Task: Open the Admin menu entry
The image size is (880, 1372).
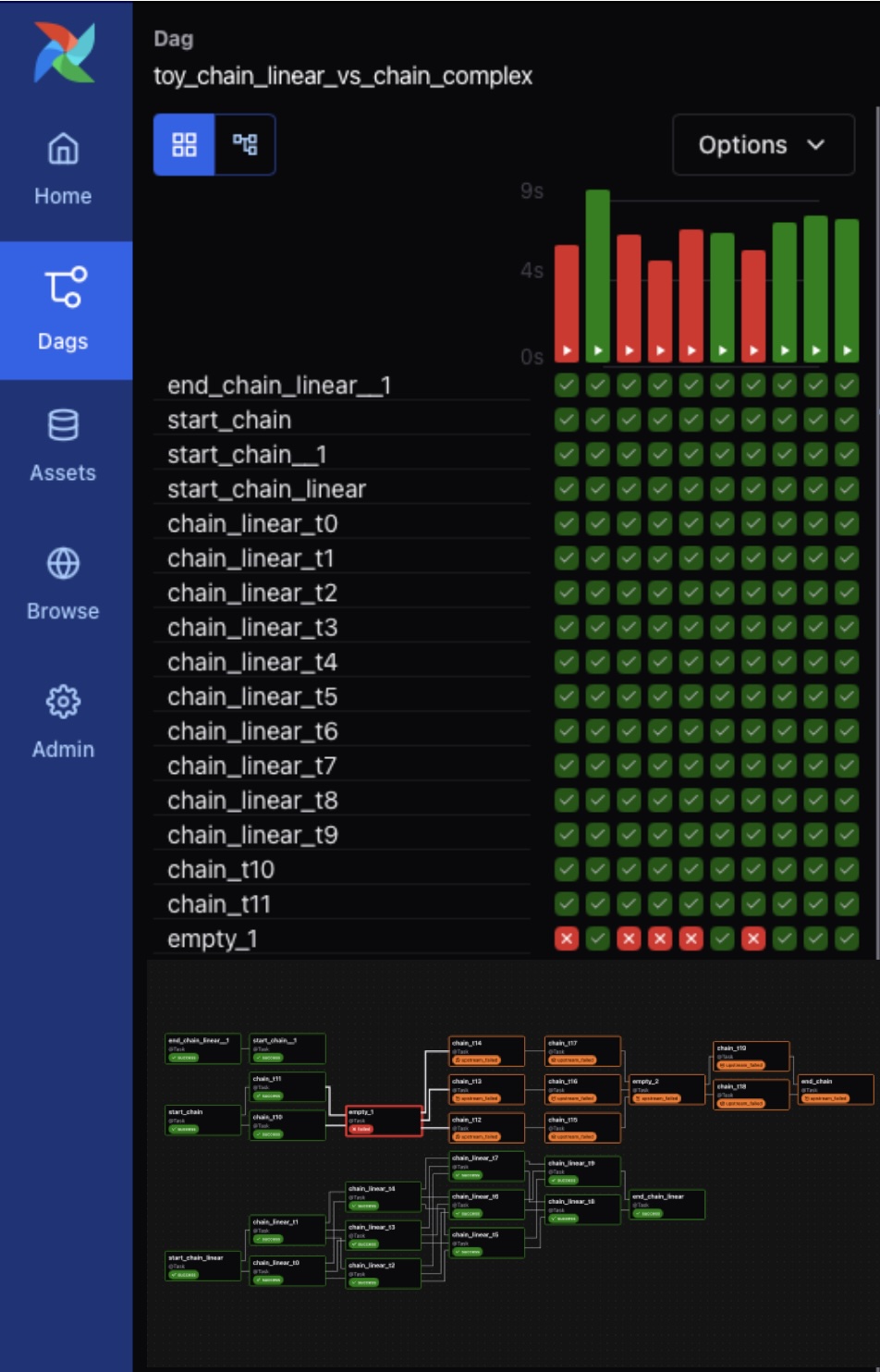Action: (x=63, y=723)
